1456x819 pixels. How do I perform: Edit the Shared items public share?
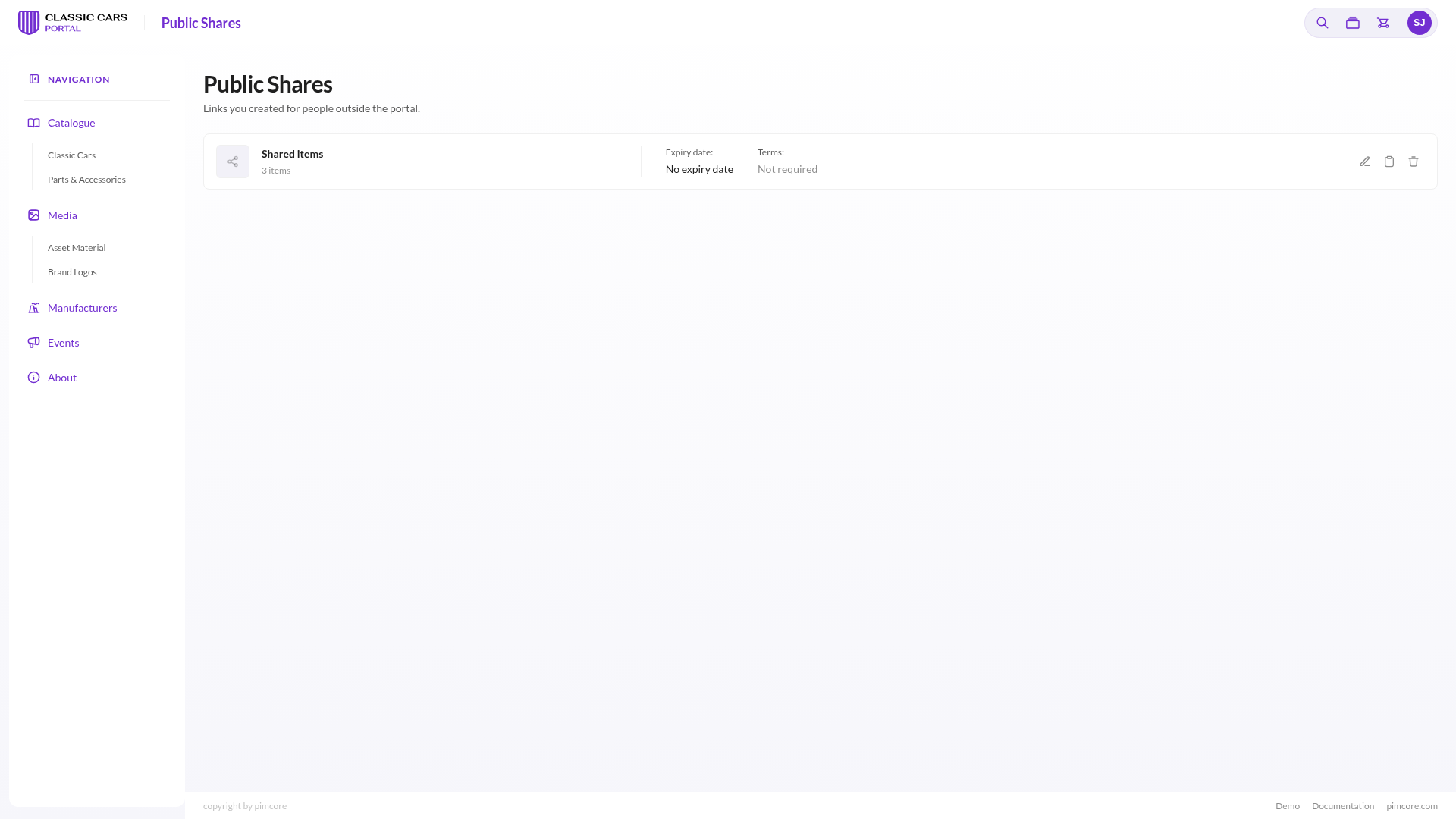[x=1364, y=162]
